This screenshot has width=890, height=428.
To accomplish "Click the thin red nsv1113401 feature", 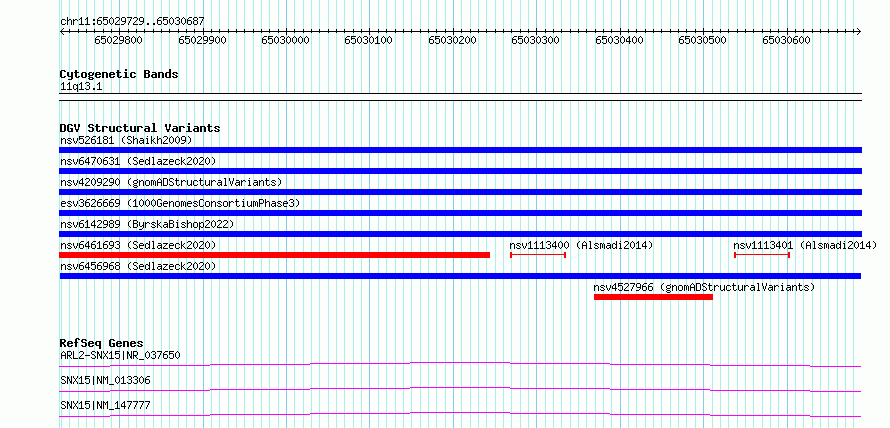I will point(762,255).
